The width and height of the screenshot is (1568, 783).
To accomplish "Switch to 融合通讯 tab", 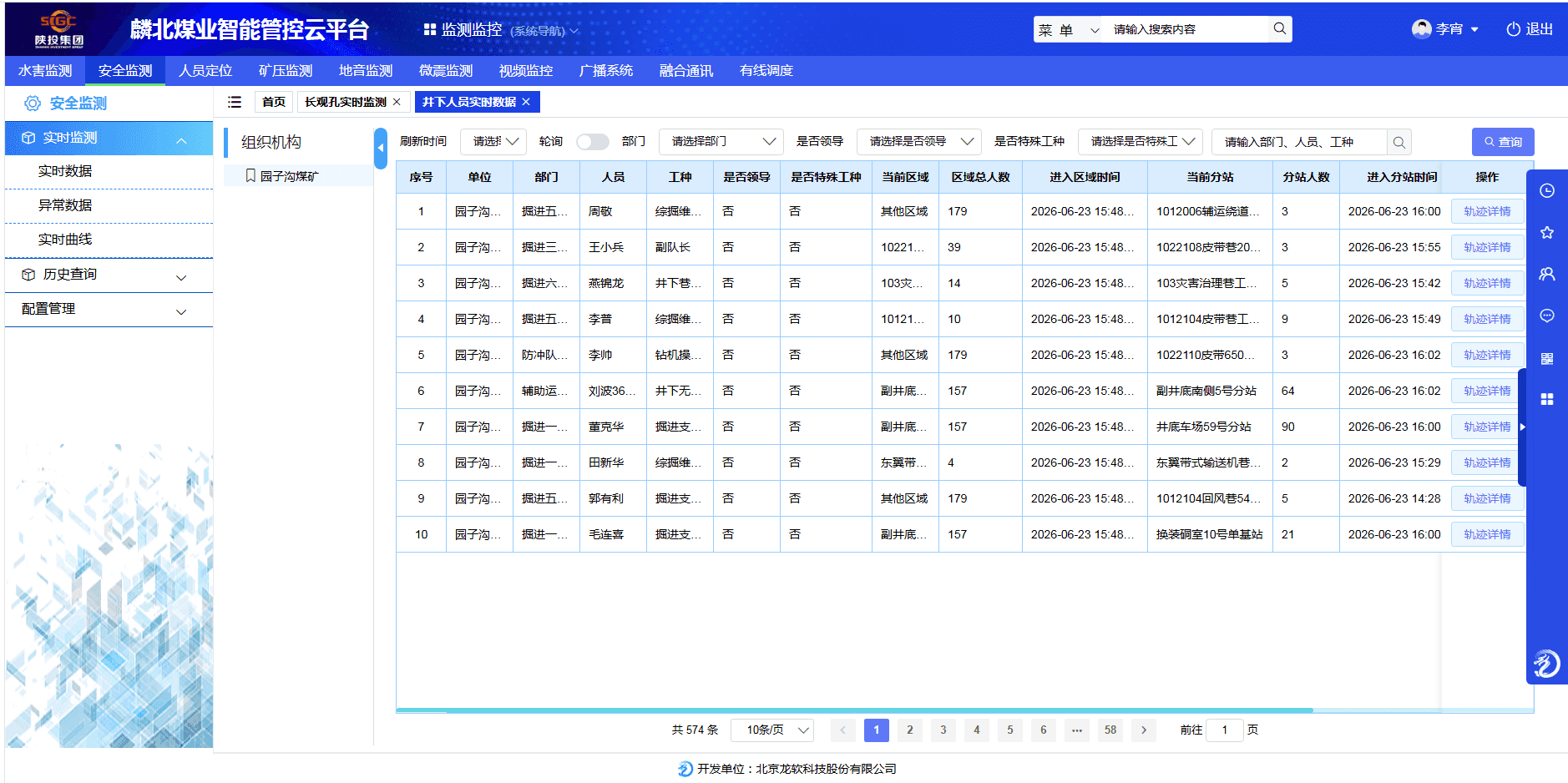I will point(686,71).
